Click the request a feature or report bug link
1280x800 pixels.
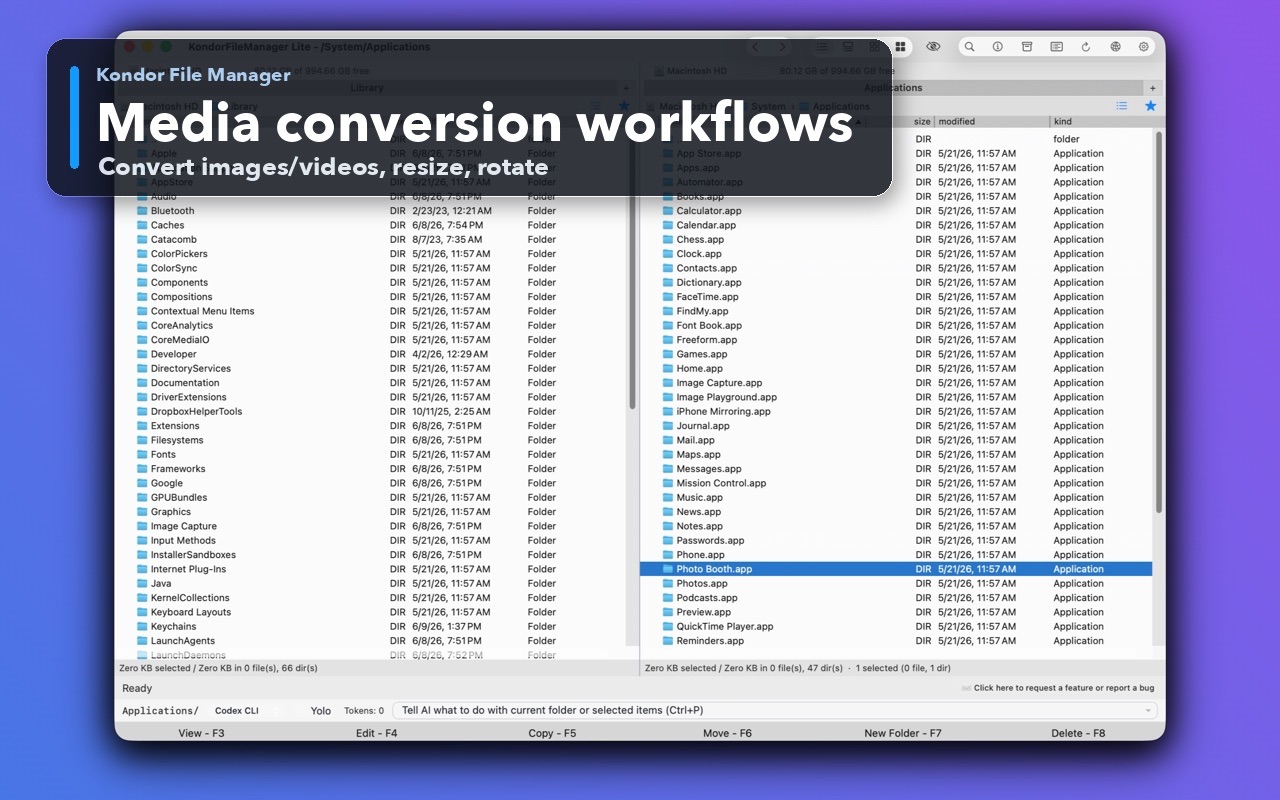[1064, 688]
